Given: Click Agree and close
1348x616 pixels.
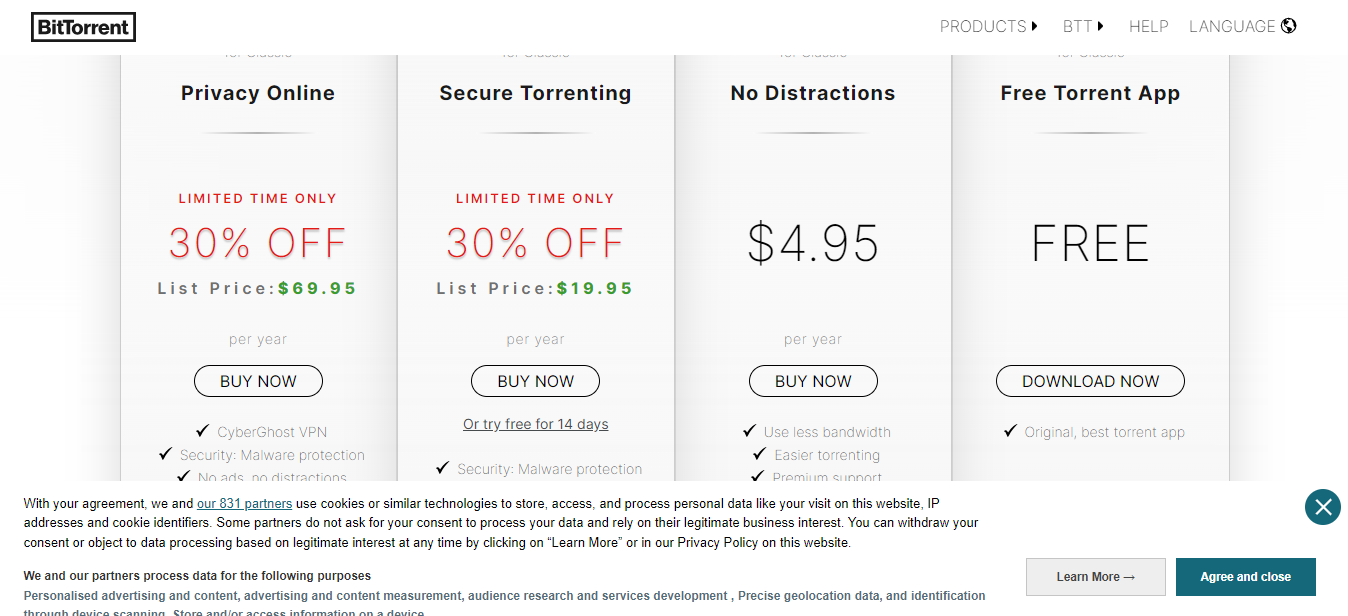Looking at the screenshot, I should tap(1246, 577).
